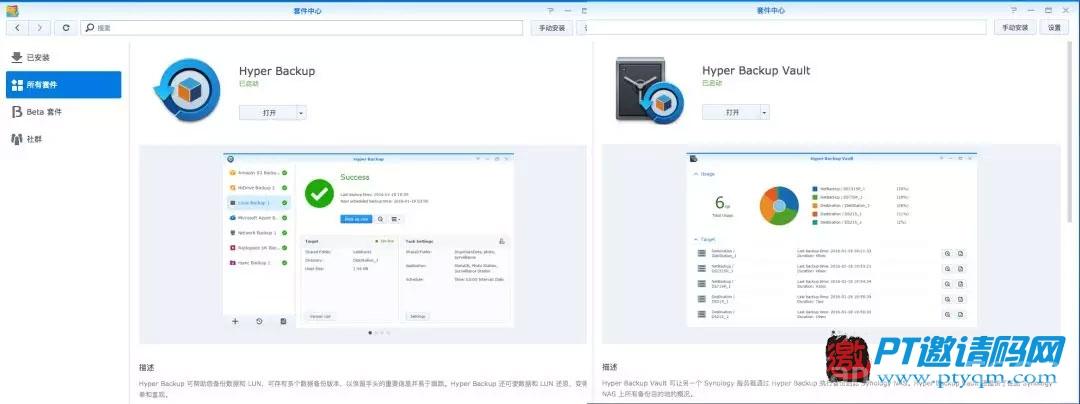Refresh the package list
Image resolution: width=1080 pixels, height=404 pixels.
click(65, 28)
